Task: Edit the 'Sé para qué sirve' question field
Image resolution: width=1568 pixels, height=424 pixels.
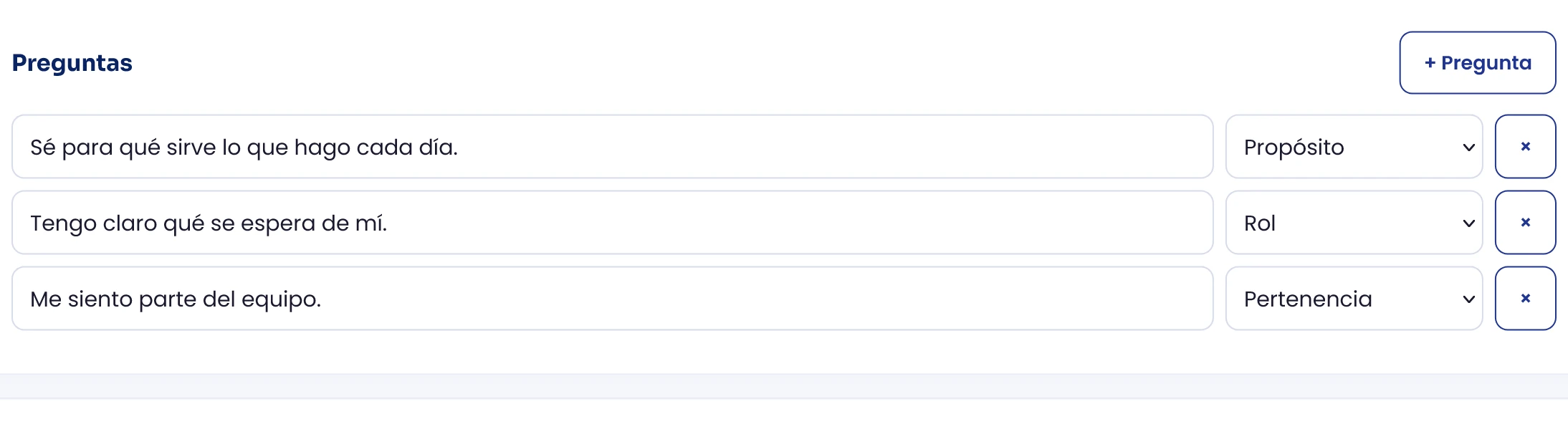Action: [612, 146]
